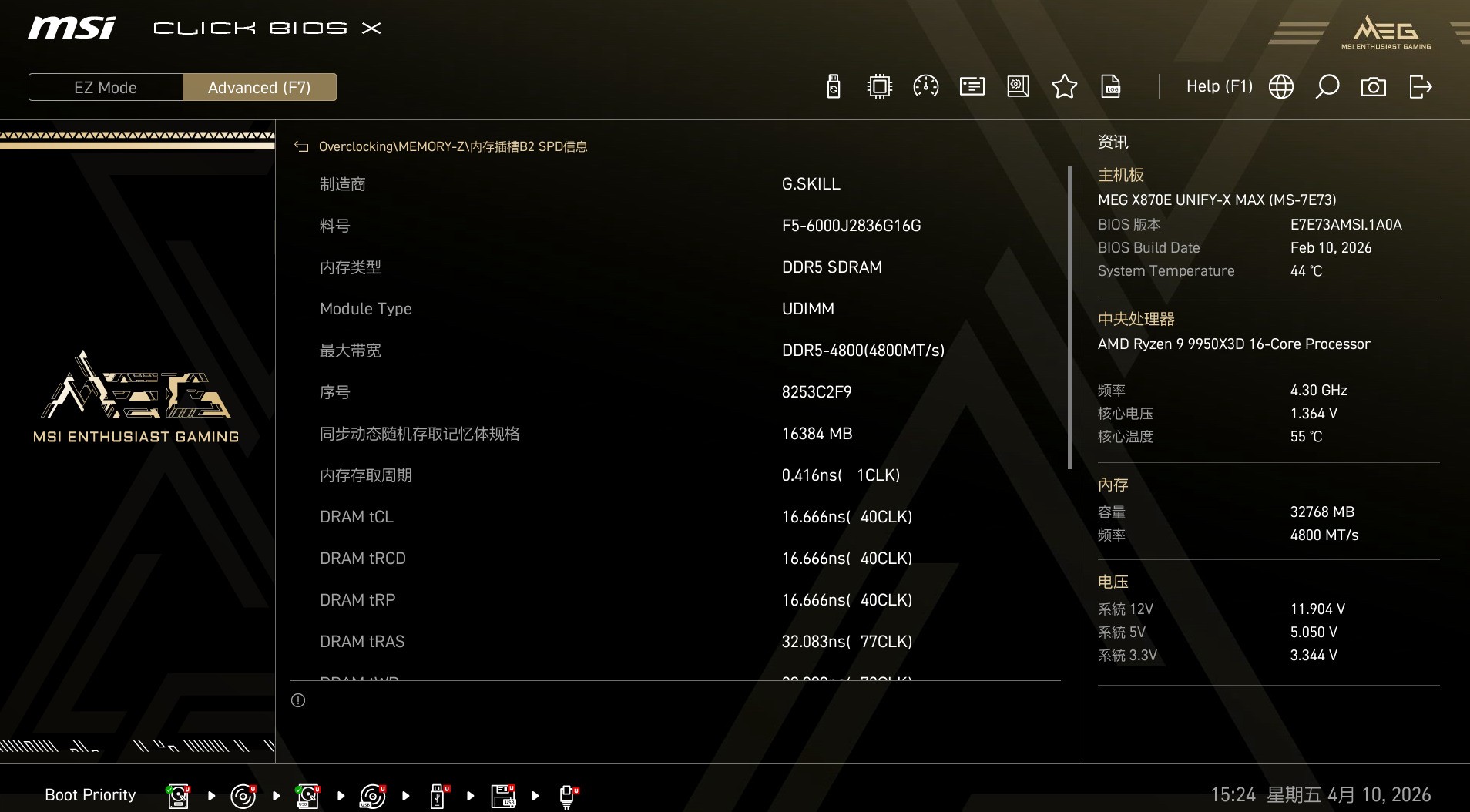Select the DRAM tCL row value
The image size is (1470, 812).
(846, 516)
